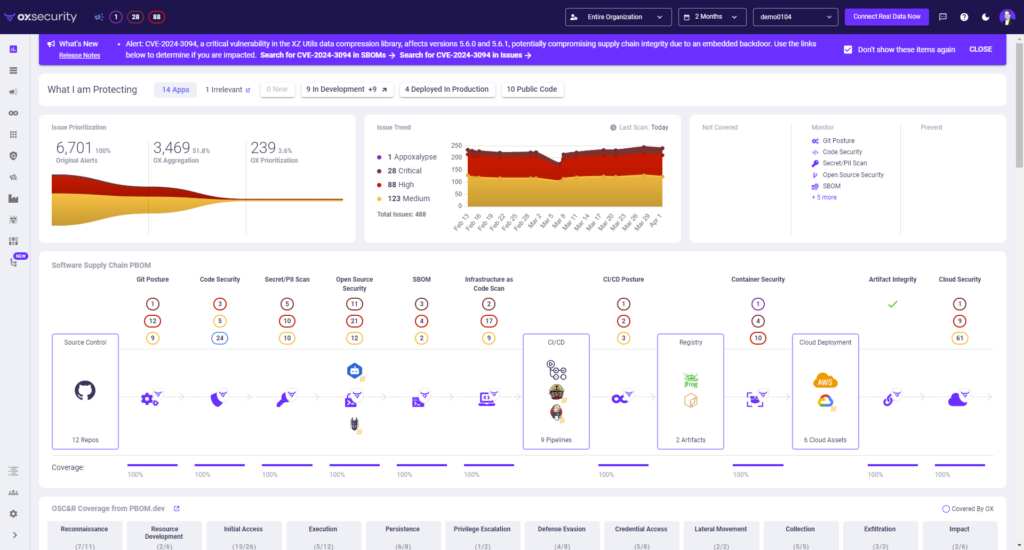Select the Cloud Security cloud icon
Screen dimensions: 1024x550
point(958,398)
